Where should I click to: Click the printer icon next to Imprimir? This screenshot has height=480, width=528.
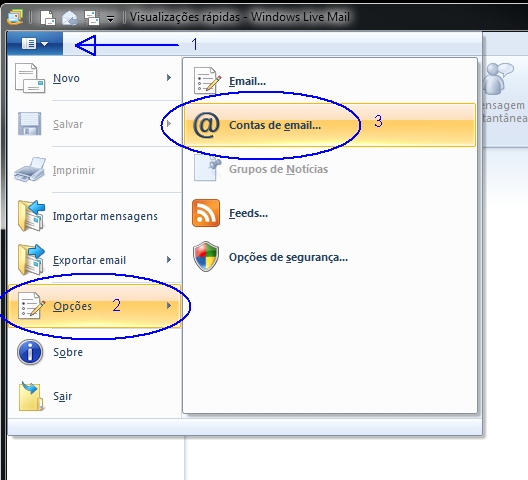pos(30,169)
